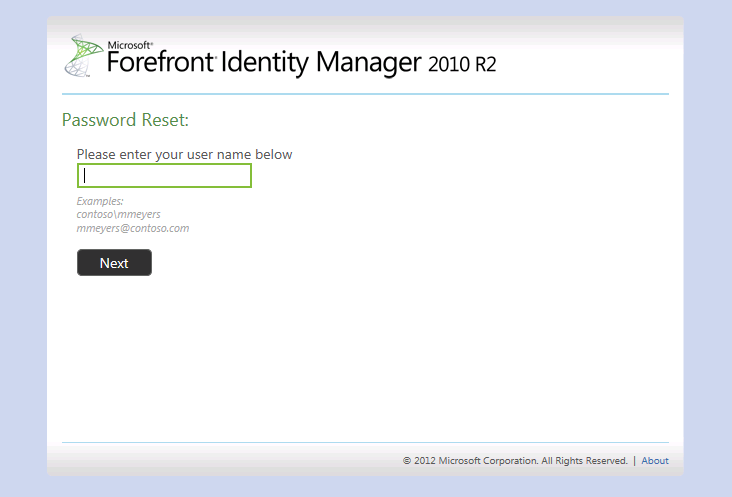Click the "Examples:" hint label

tap(100, 201)
